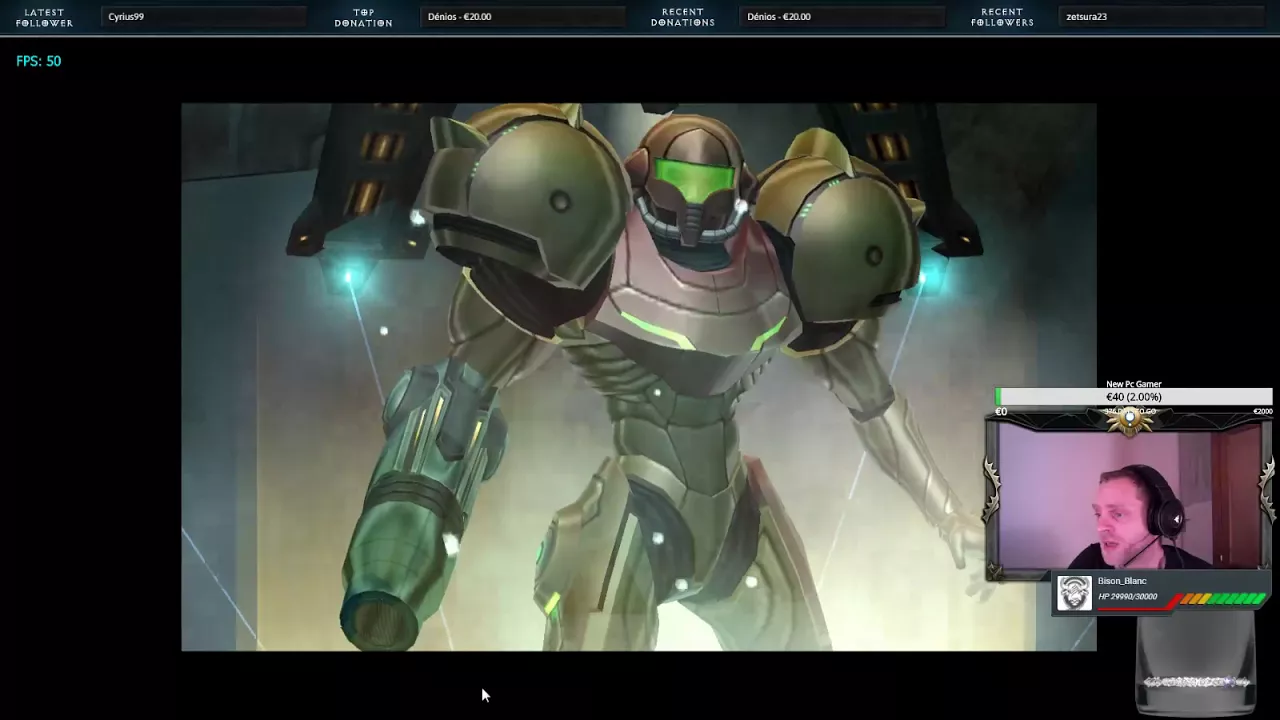Click the HP 29990/30000 readout
Screen dimensions: 1280x720
(1128, 597)
